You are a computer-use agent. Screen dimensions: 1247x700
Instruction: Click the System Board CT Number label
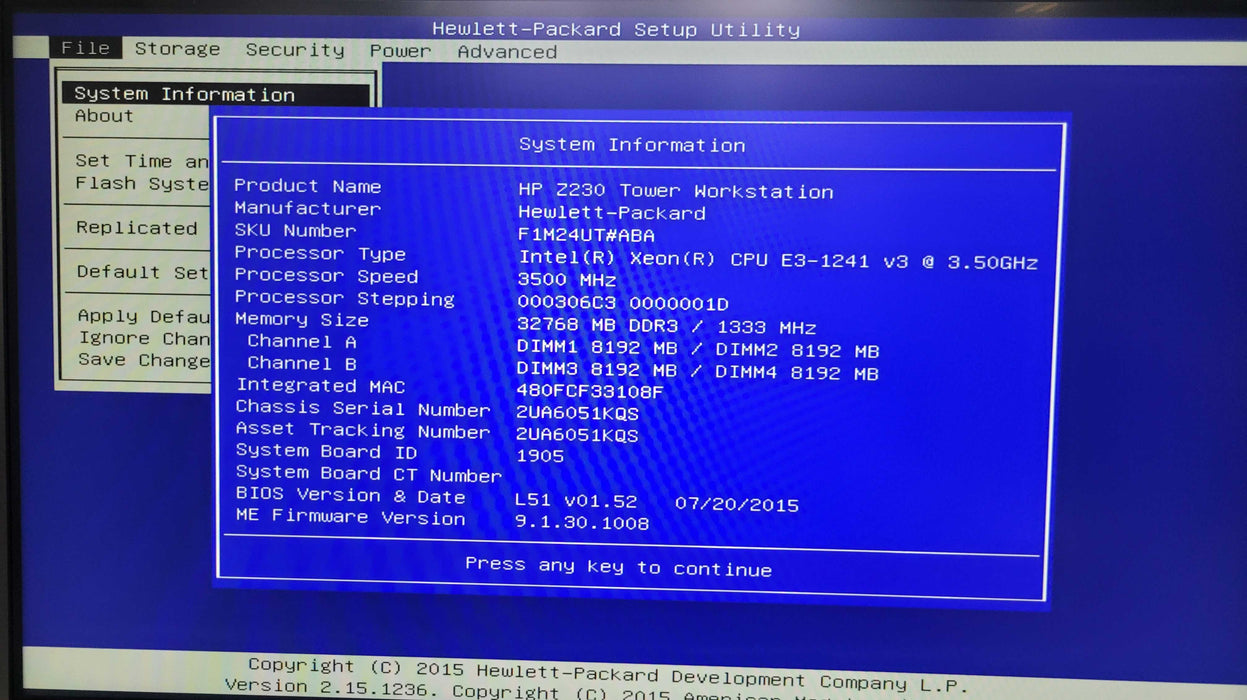pos(369,474)
